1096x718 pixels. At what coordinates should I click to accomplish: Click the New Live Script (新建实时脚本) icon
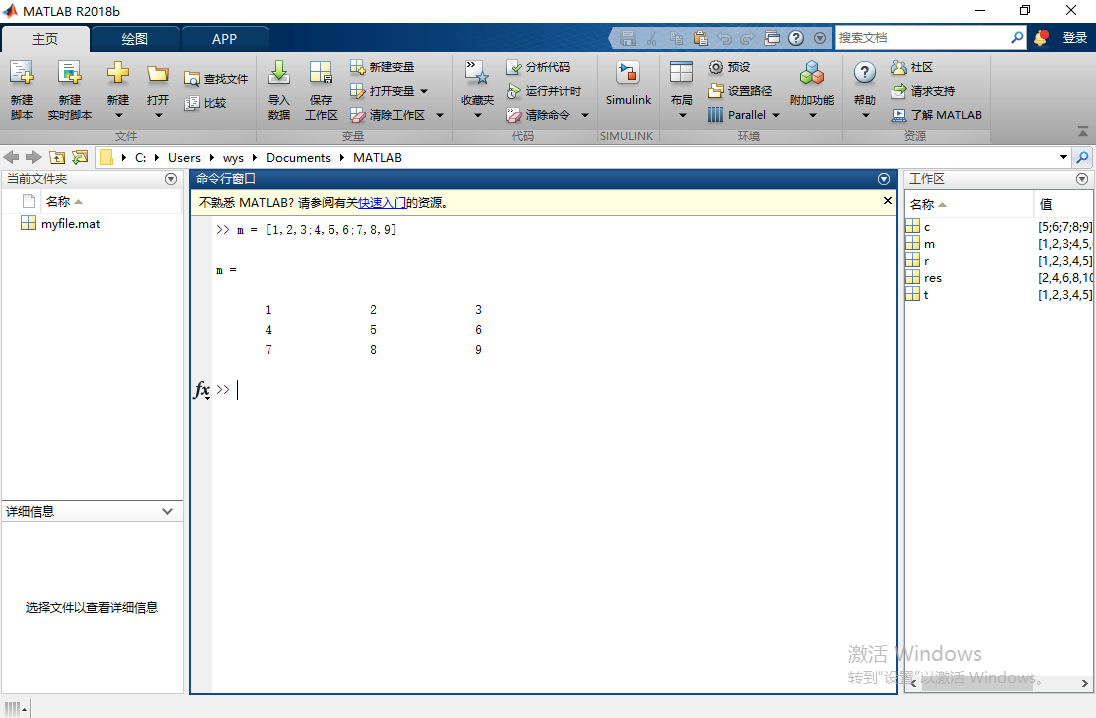tap(69, 73)
